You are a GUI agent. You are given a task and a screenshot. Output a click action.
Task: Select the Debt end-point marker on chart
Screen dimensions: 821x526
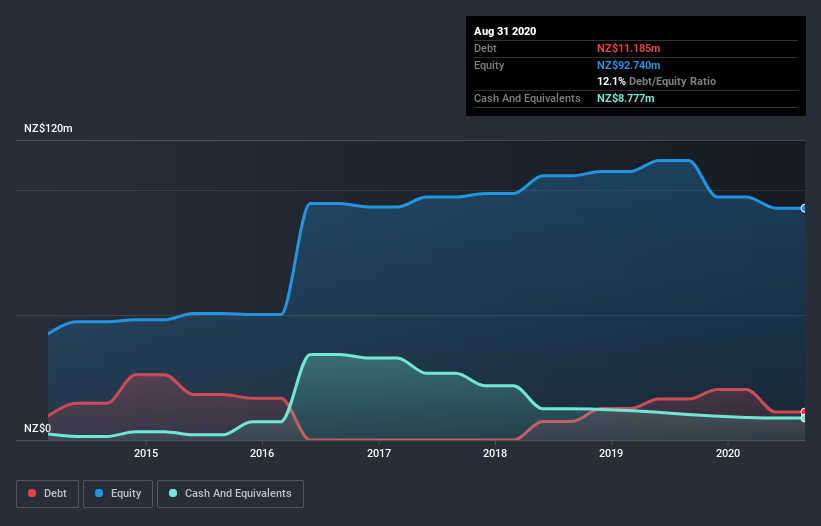pos(804,412)
